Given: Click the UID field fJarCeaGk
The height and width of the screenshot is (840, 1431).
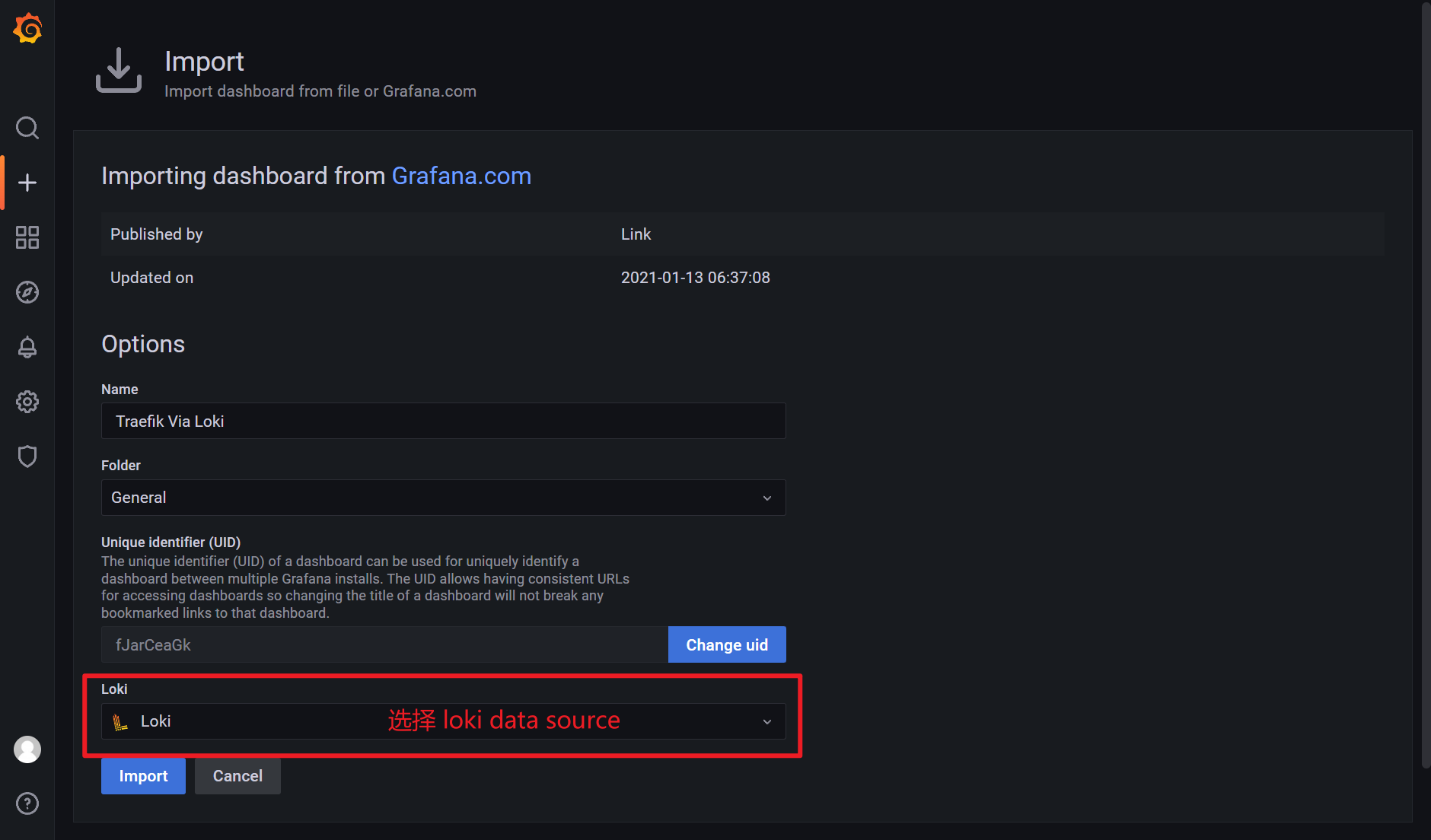Looking at the screenshot, I should pyautogui.click(x=384, y=645).
